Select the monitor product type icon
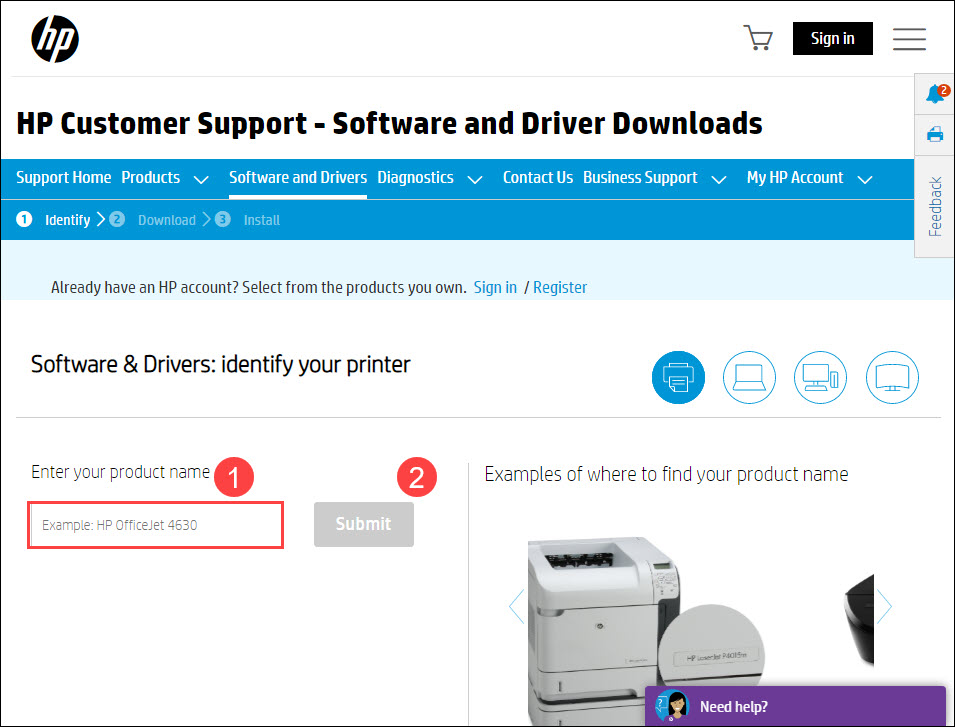This screenshot has height=727, width=955. 892,377
